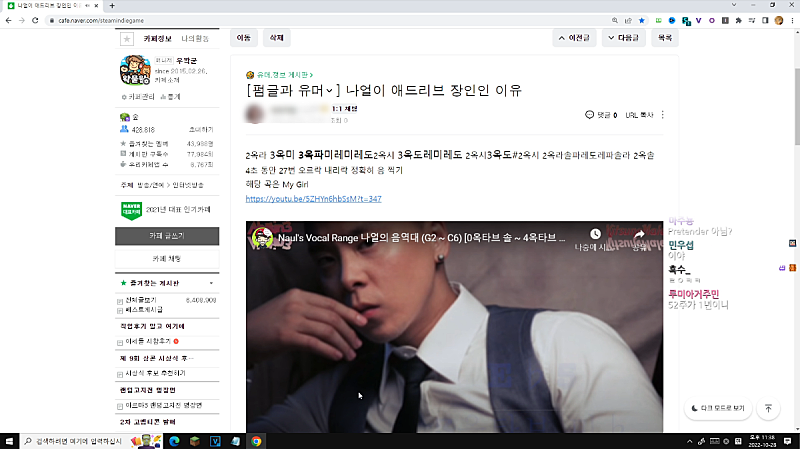Image resolution: width=800 pixels, height=449 pixels.
Task: Click the Watch later clock icon
Action: coord(595,234)
